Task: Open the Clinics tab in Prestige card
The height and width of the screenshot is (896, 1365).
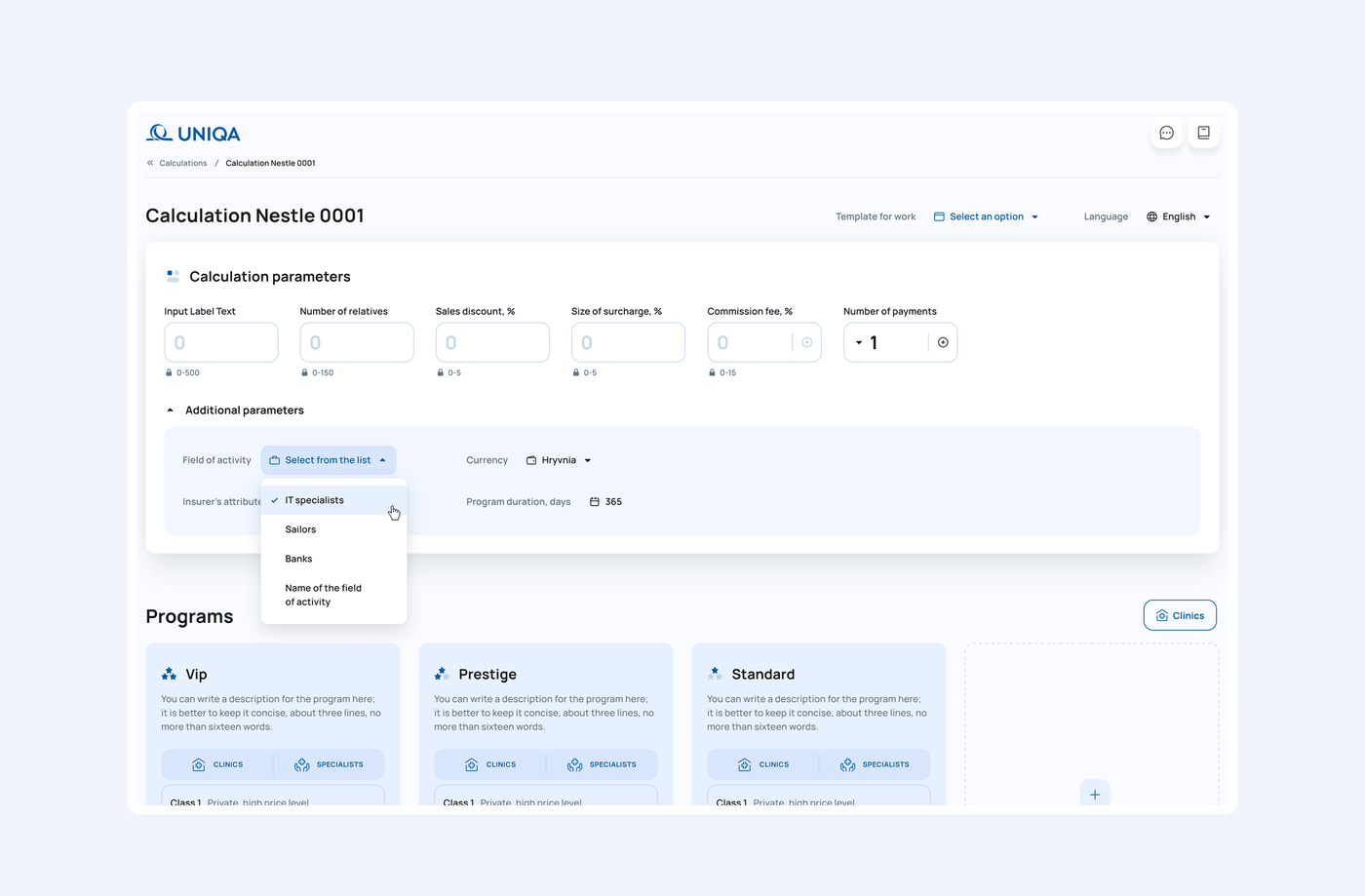Action: 490,764
